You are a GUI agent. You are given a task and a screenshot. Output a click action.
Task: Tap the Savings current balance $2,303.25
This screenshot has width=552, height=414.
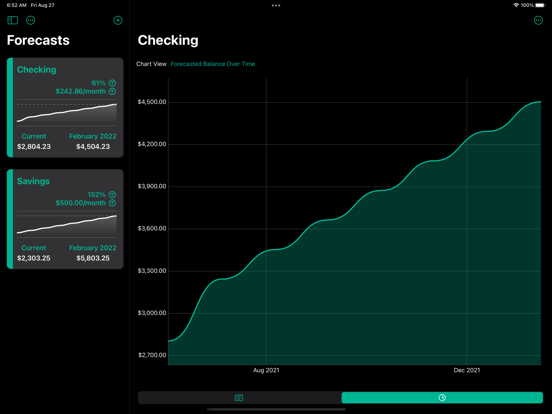(x=34, y=258)
